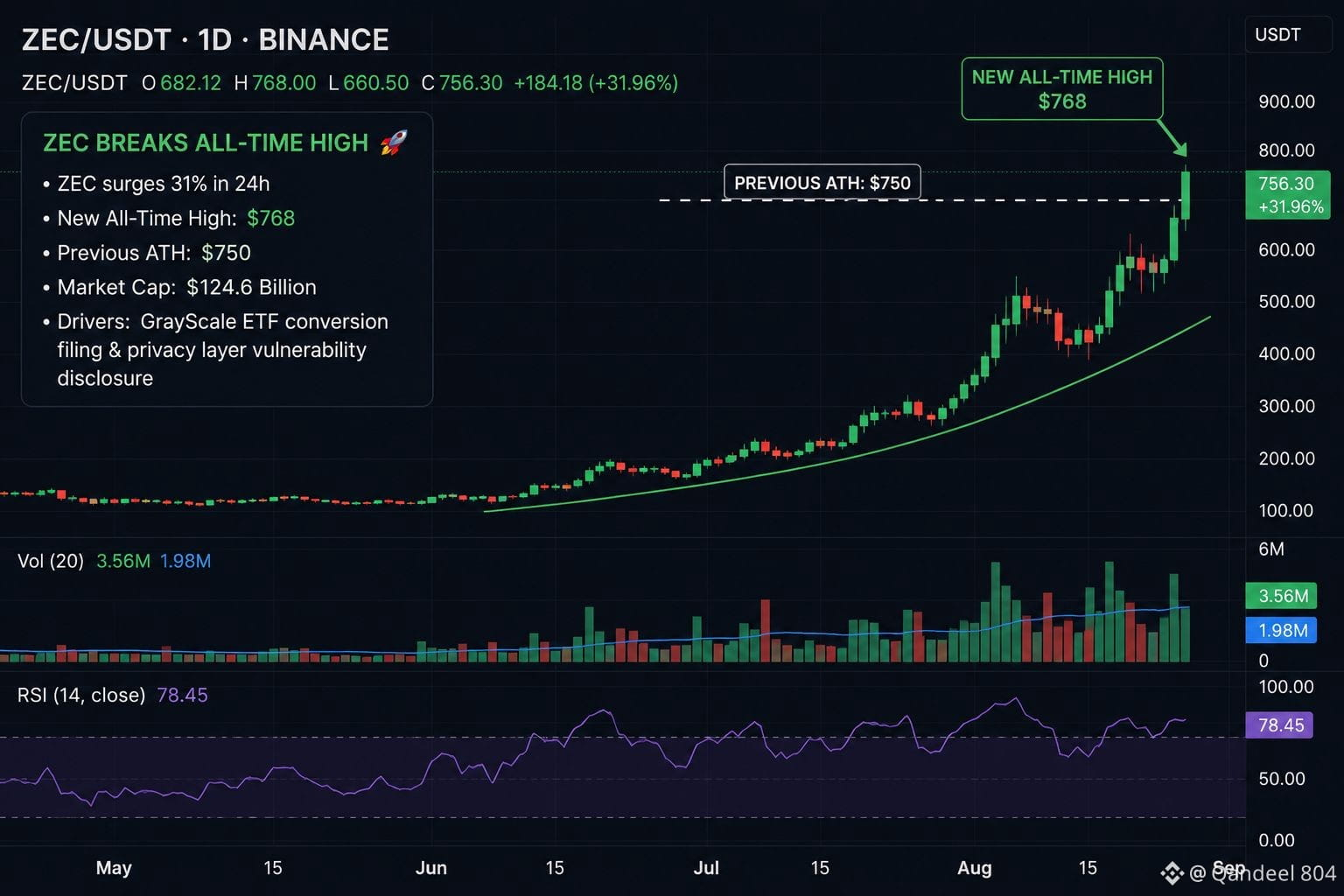This screenshot has width=1344, height=896.
Task: Click the RSI (14, close) indicator label
Action: (81, 695)
